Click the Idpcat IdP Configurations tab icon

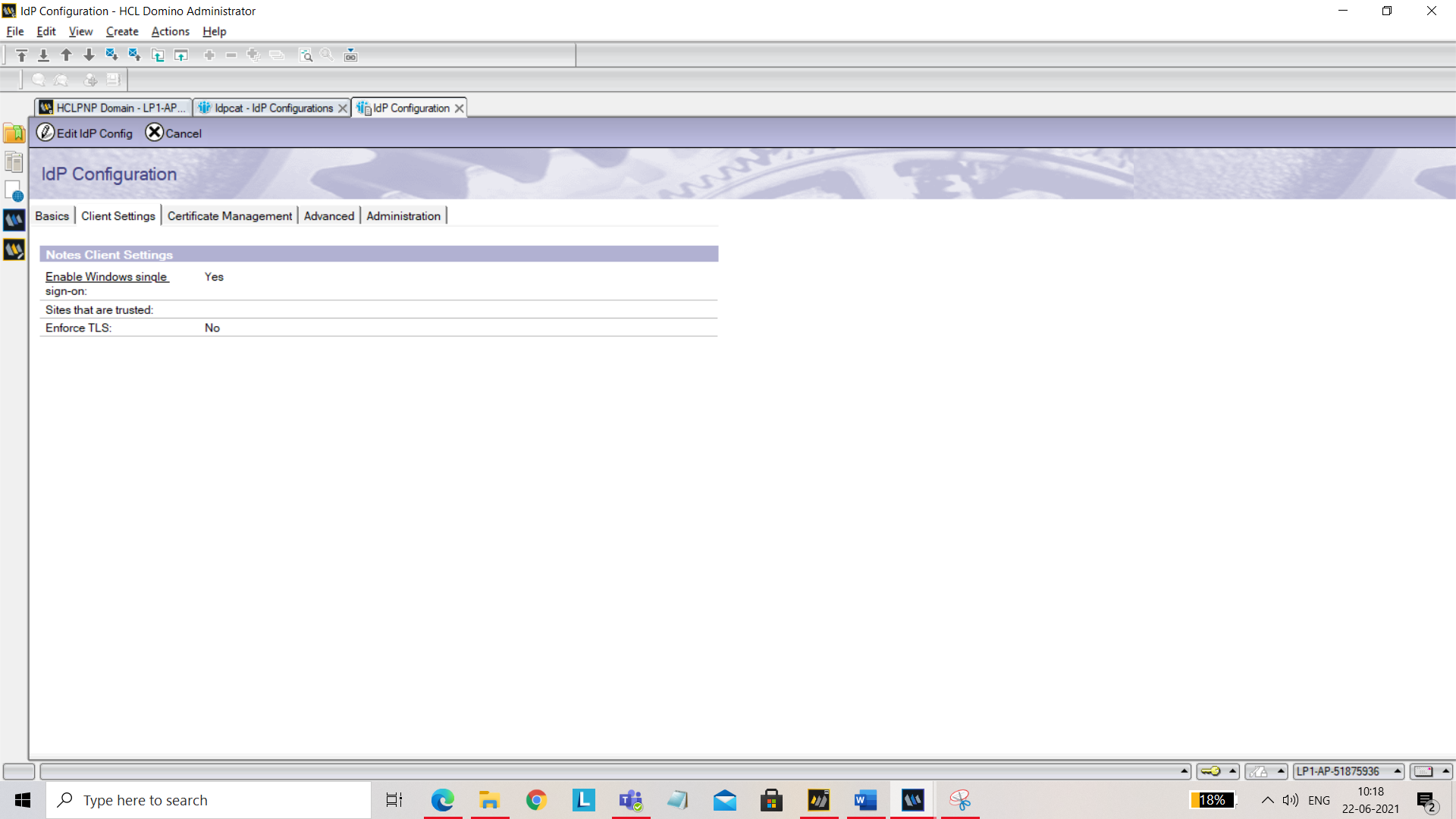tap(205, 107)
